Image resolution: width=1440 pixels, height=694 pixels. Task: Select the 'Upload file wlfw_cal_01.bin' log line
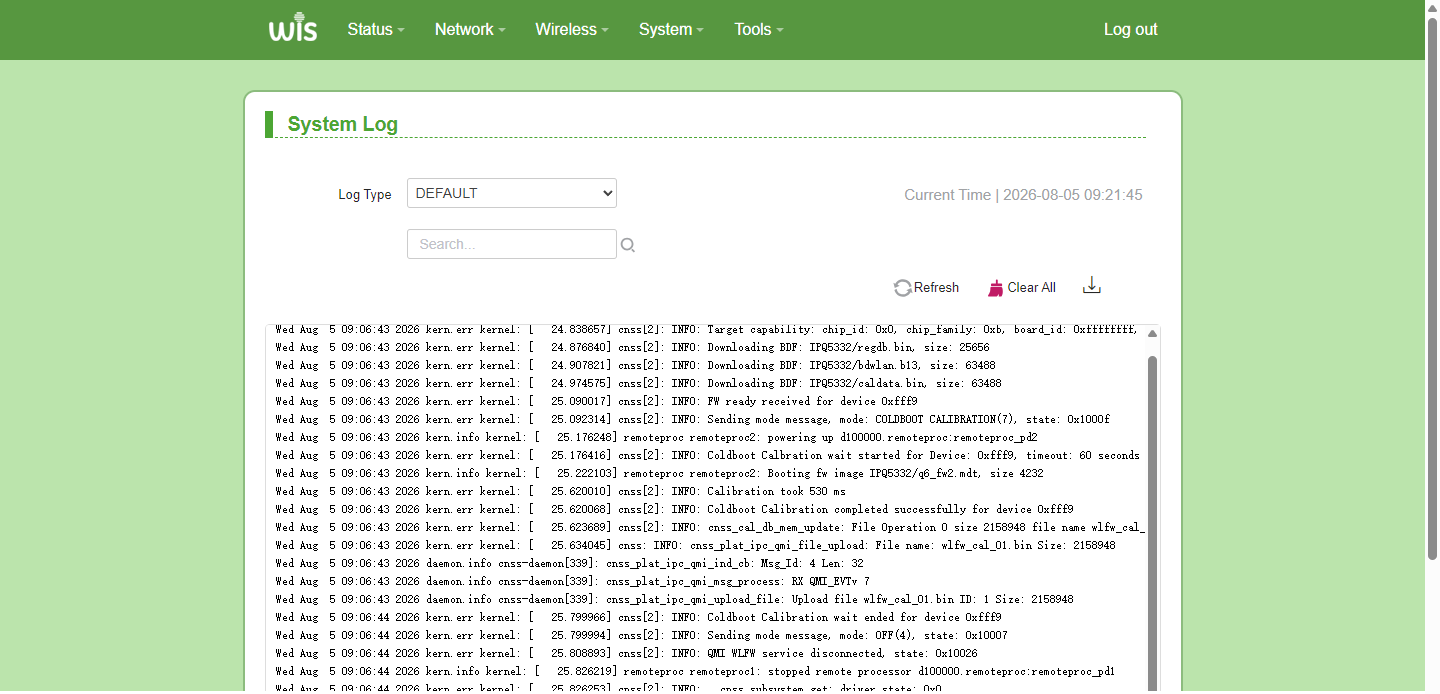click(674, 599)
